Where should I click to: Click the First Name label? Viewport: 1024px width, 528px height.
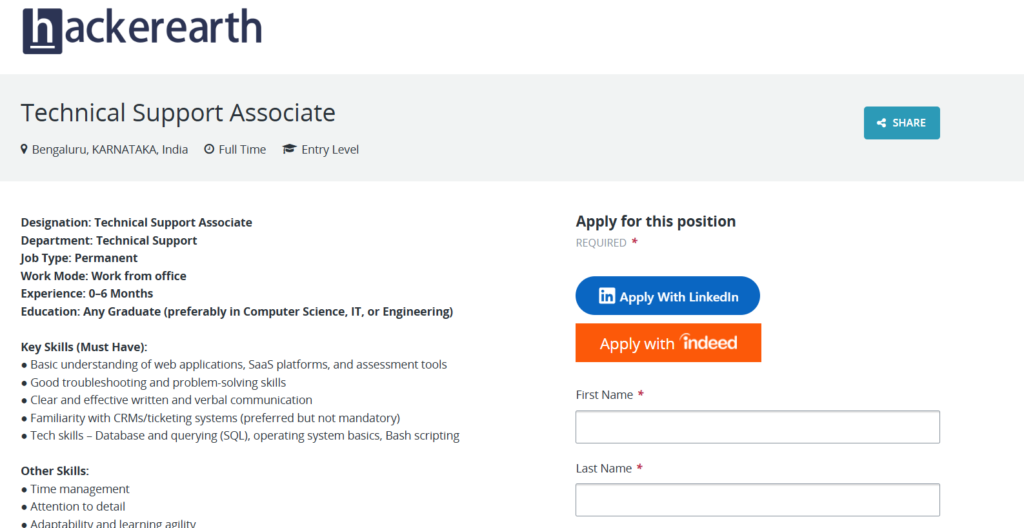tap(604, 395)
